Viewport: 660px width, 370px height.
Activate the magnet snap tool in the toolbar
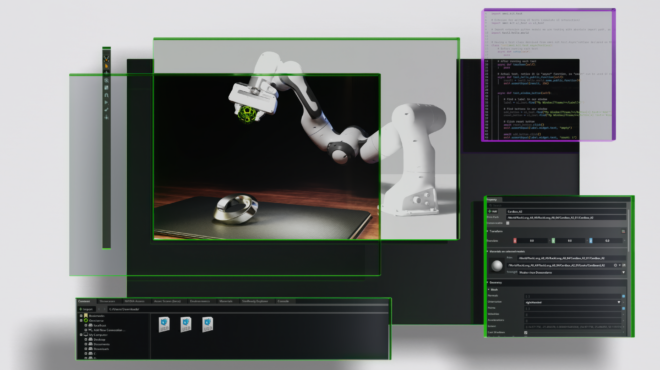(x=106, y=95)
